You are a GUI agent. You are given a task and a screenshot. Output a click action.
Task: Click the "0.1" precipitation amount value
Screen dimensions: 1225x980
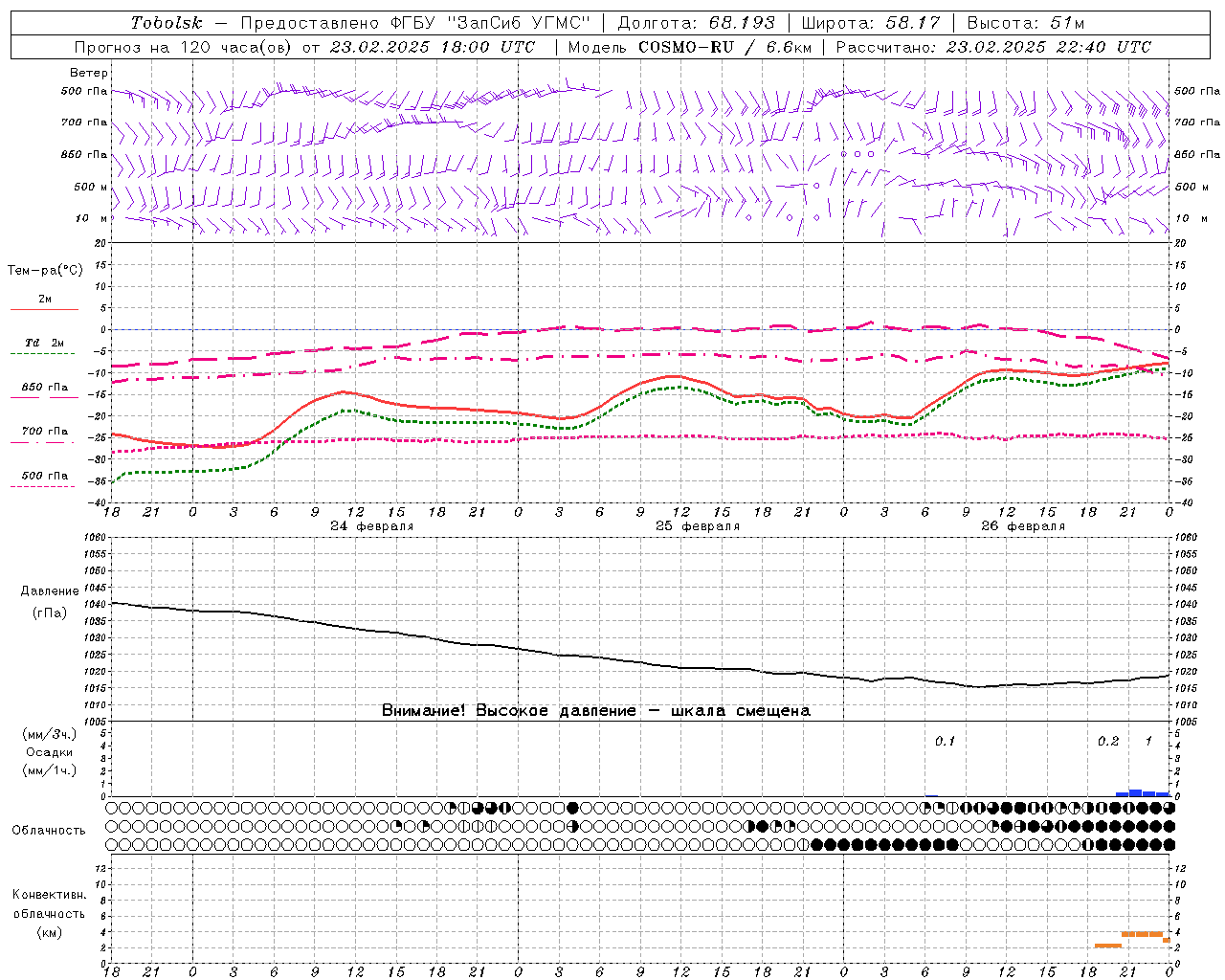coord(945,741)
